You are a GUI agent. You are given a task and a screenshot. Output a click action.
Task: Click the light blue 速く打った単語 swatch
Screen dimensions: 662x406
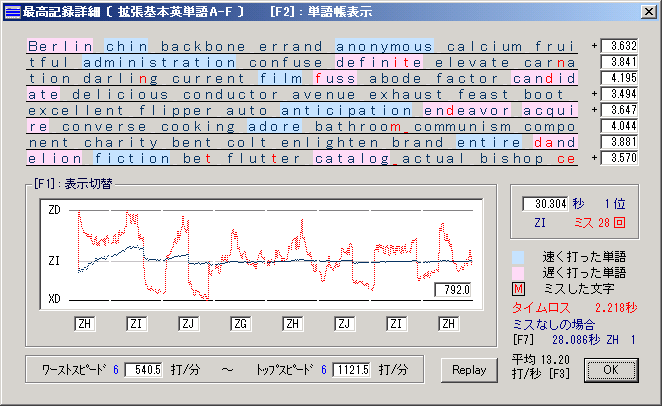tap(518, 257)
